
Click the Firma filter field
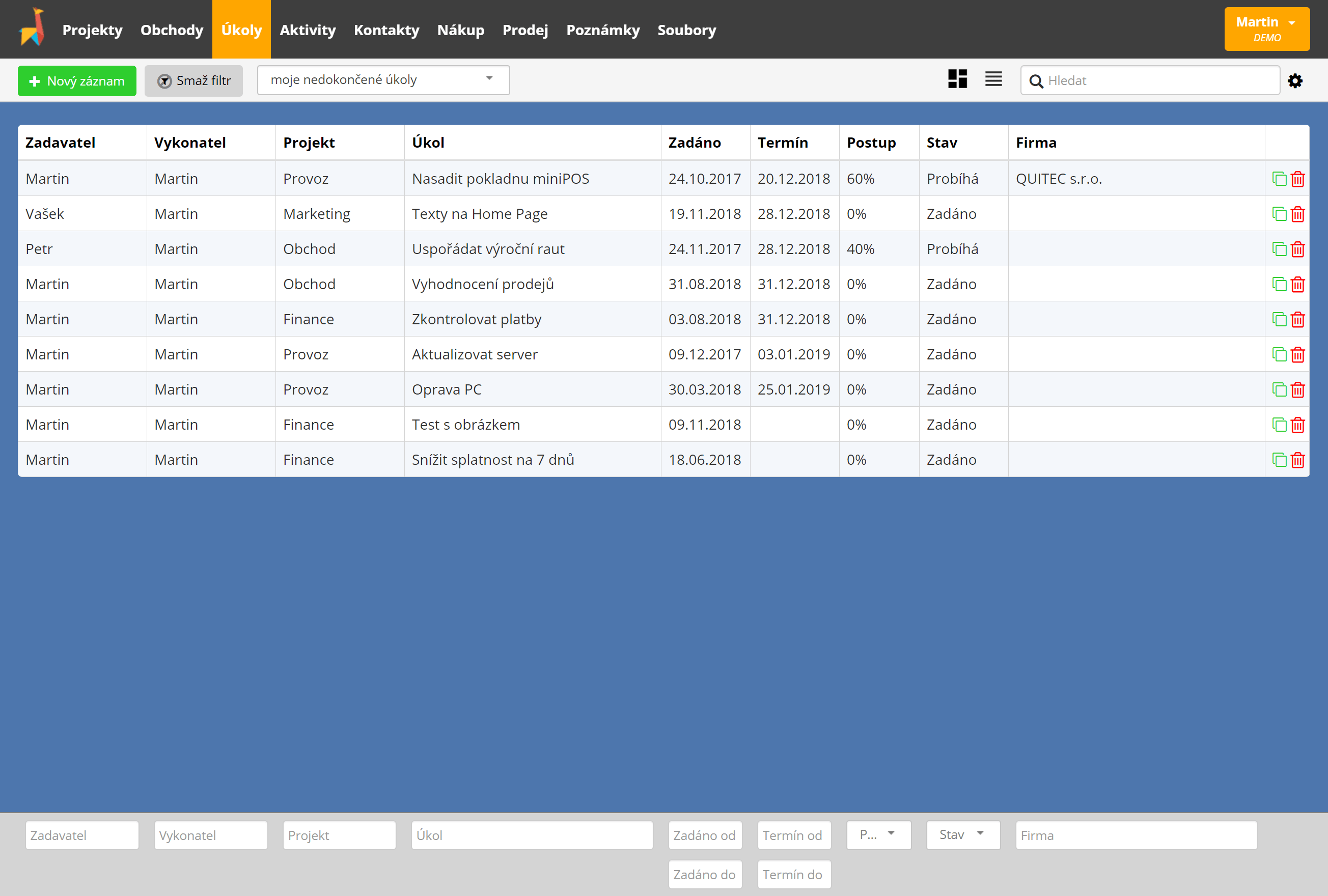pos(1137,835)
